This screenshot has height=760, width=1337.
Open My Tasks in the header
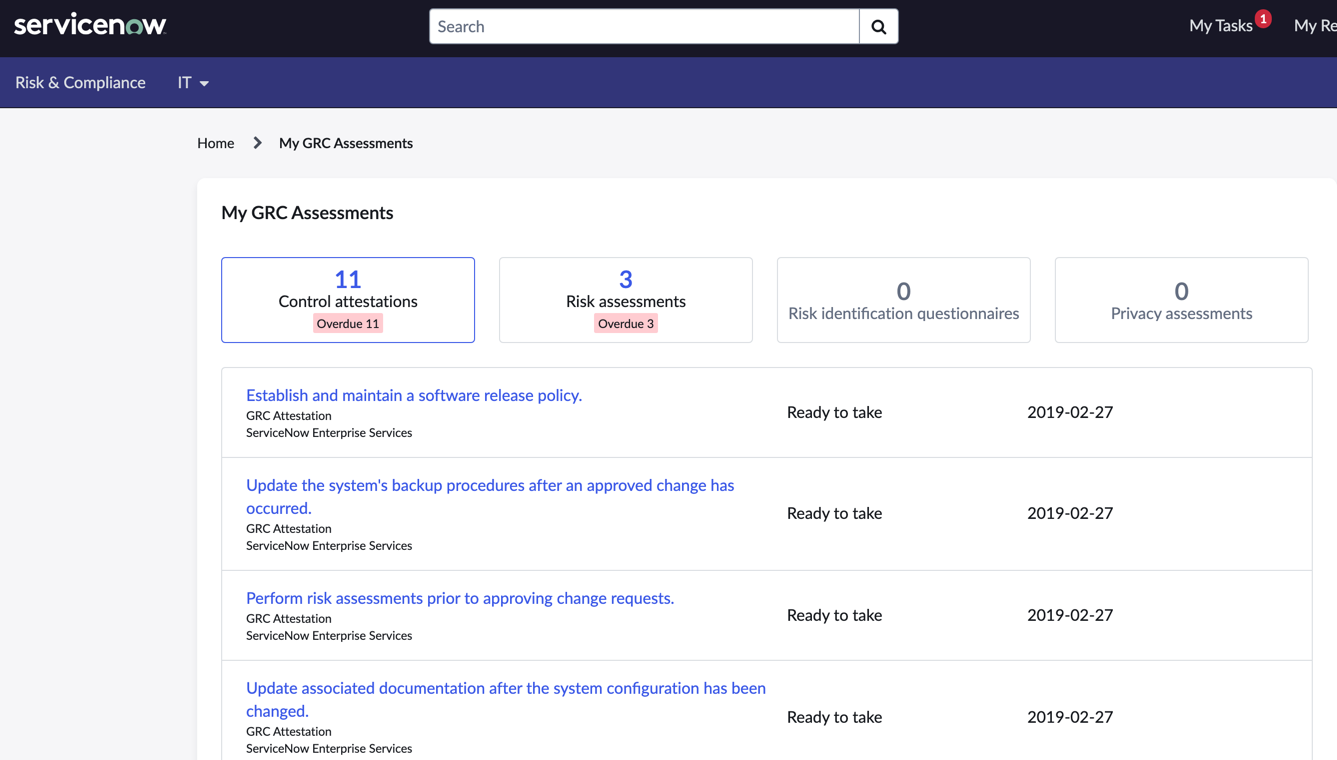click(1220, 26)
